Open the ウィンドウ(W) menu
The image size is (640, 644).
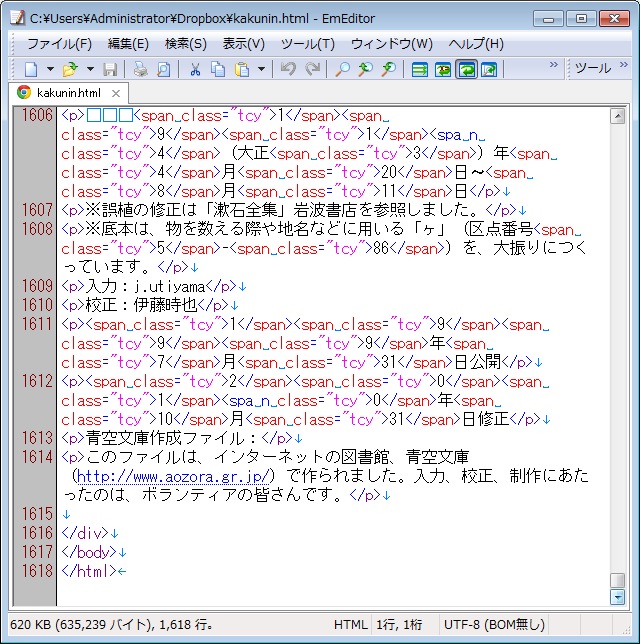pos(392,44)
